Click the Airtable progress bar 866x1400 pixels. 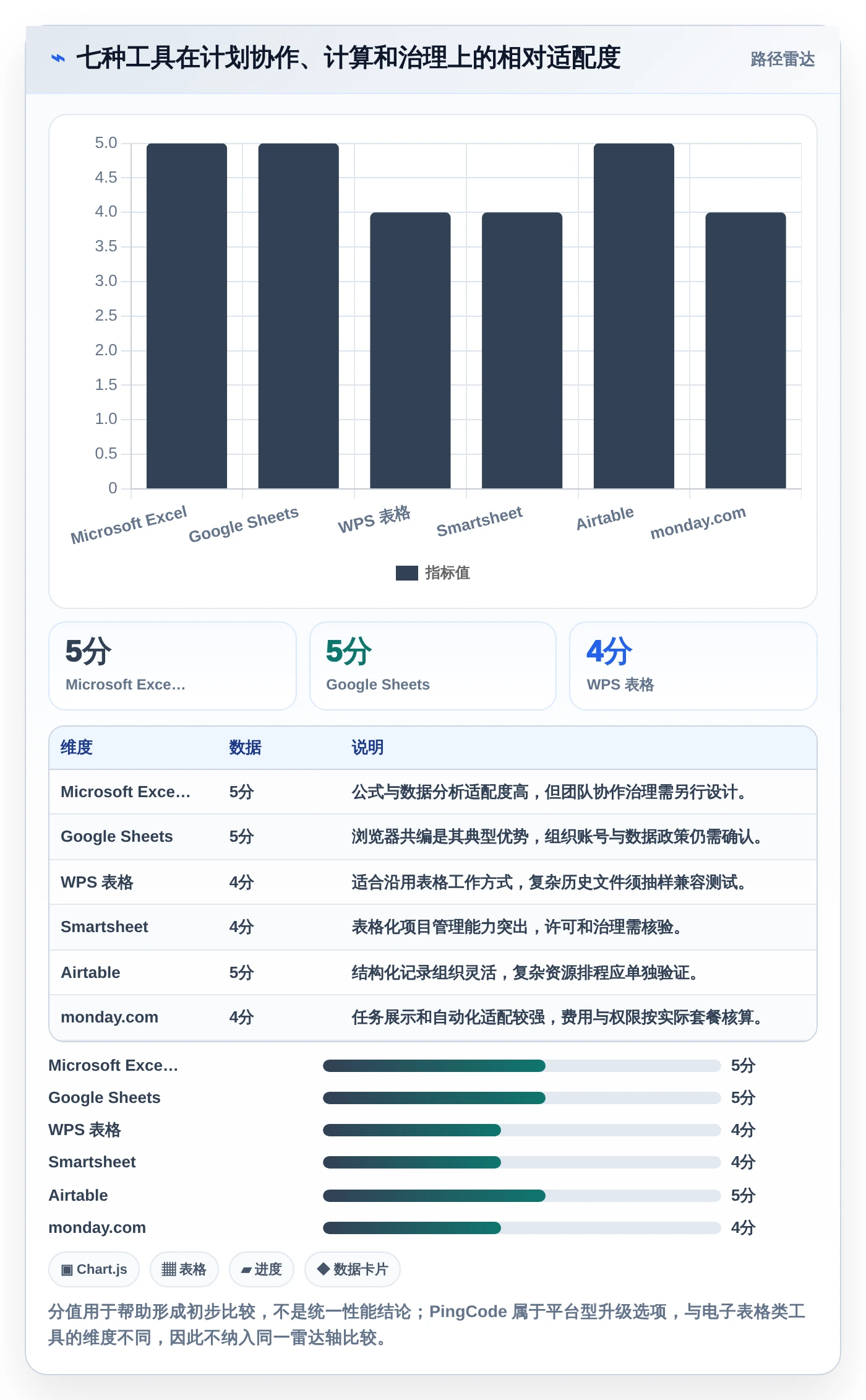tap(521, 1196)
